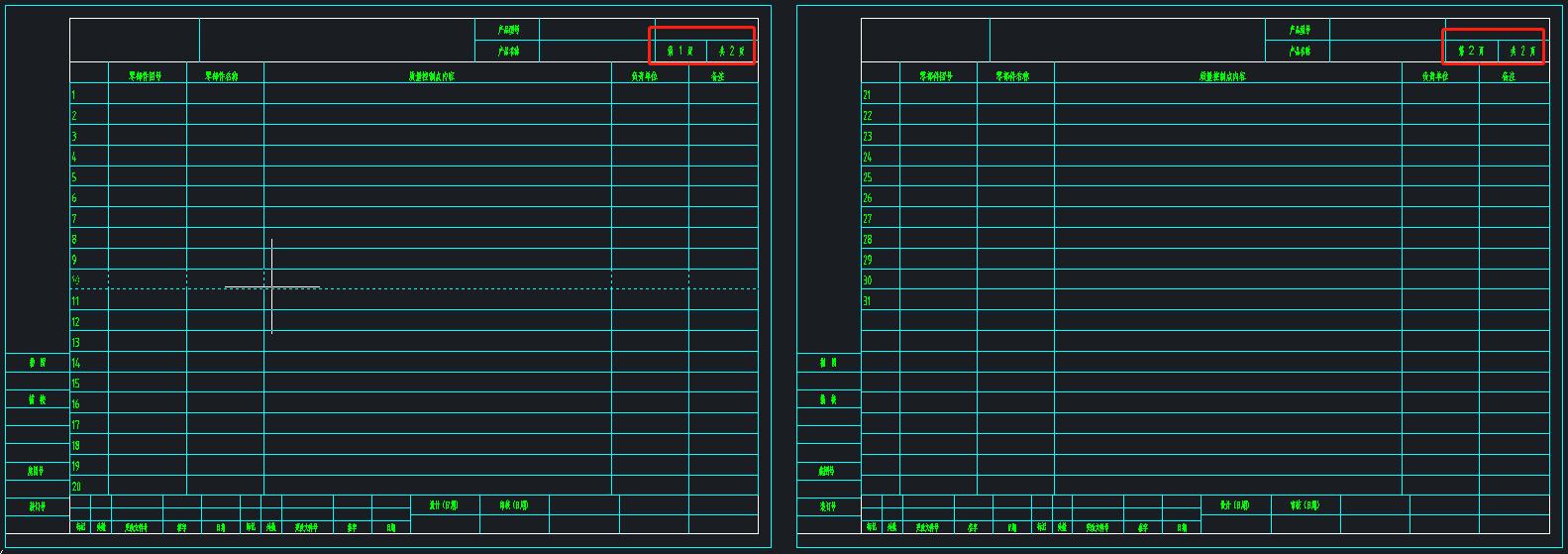This screenshot has height=554, width=1568.
Task: Click '产品名称' label on the right sheet
Action: 1300,52
